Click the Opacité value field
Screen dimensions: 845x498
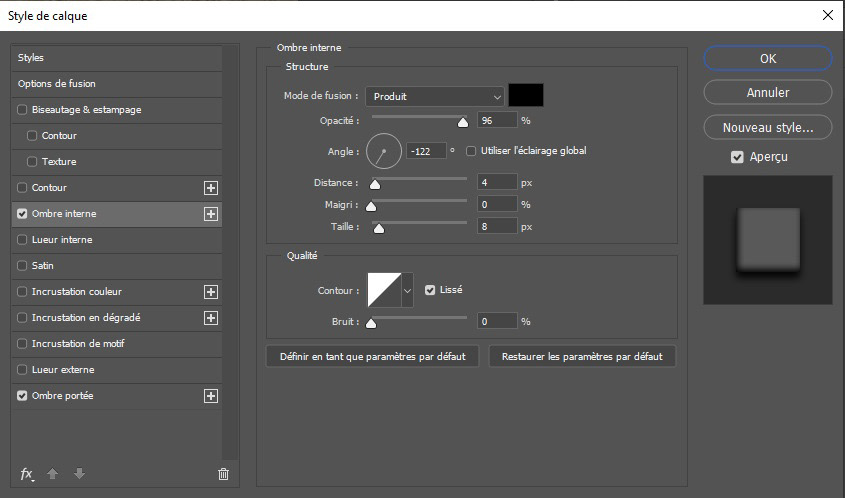[x=497, y=120]
